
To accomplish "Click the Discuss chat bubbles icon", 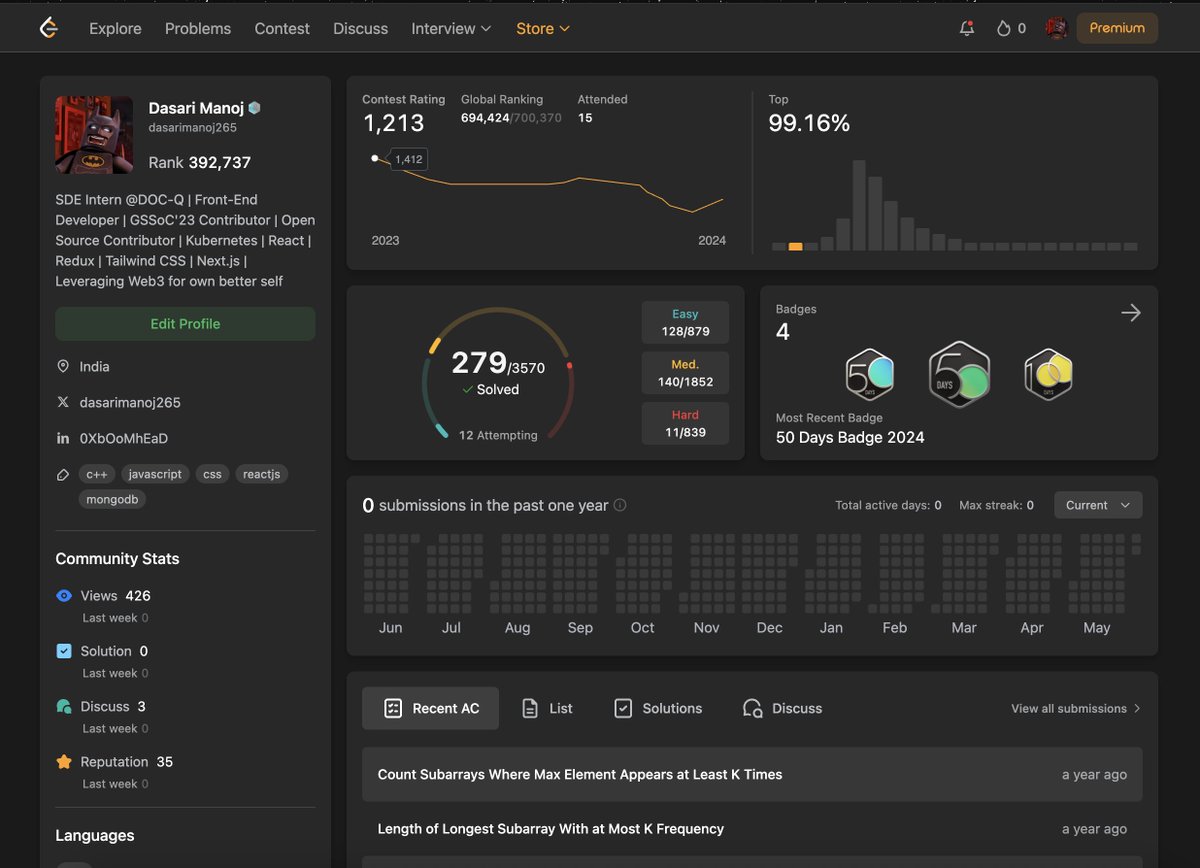I will (x=64, y=707).
